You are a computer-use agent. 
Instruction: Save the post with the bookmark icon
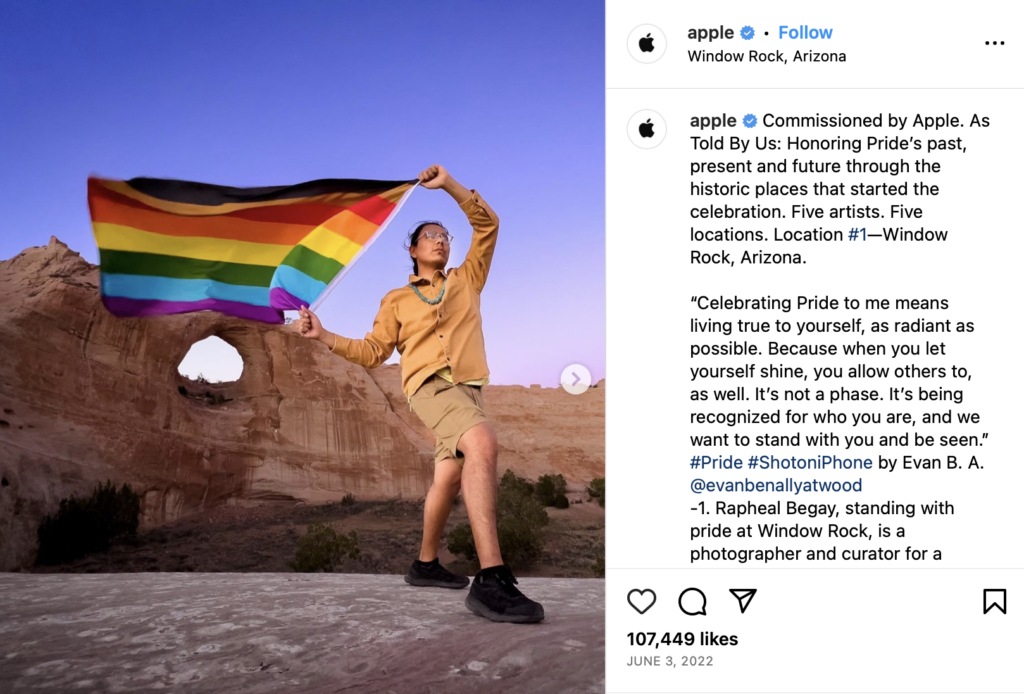(x=995, y=601)
